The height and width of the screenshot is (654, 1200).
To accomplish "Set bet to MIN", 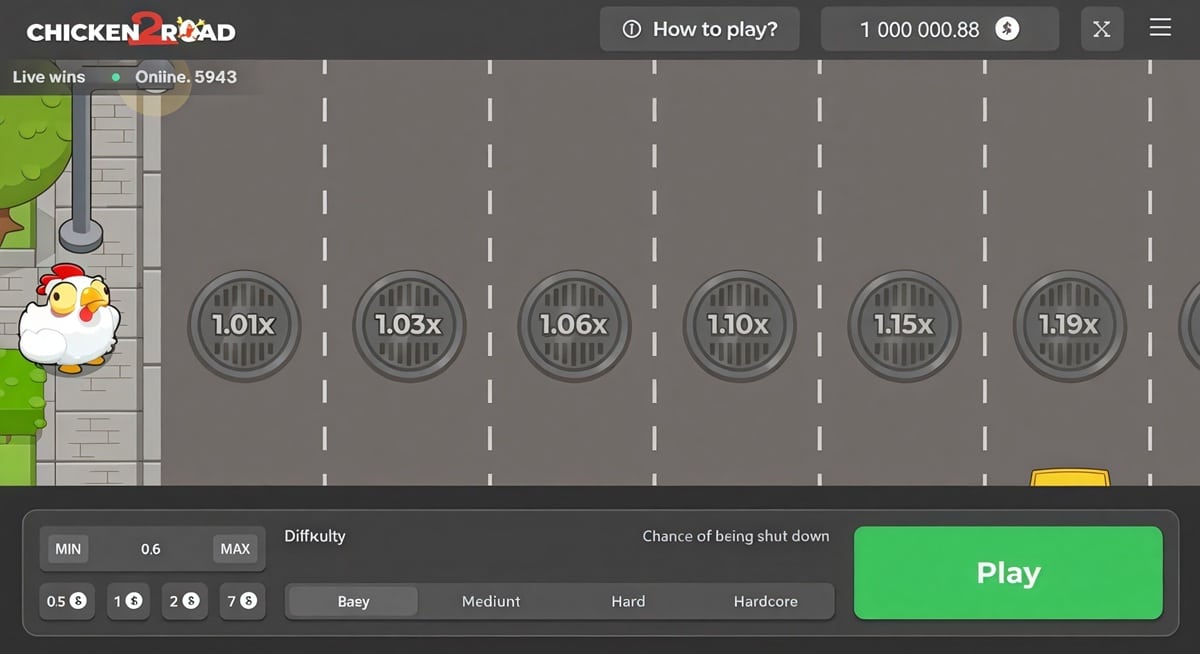I will coord(68,549).
